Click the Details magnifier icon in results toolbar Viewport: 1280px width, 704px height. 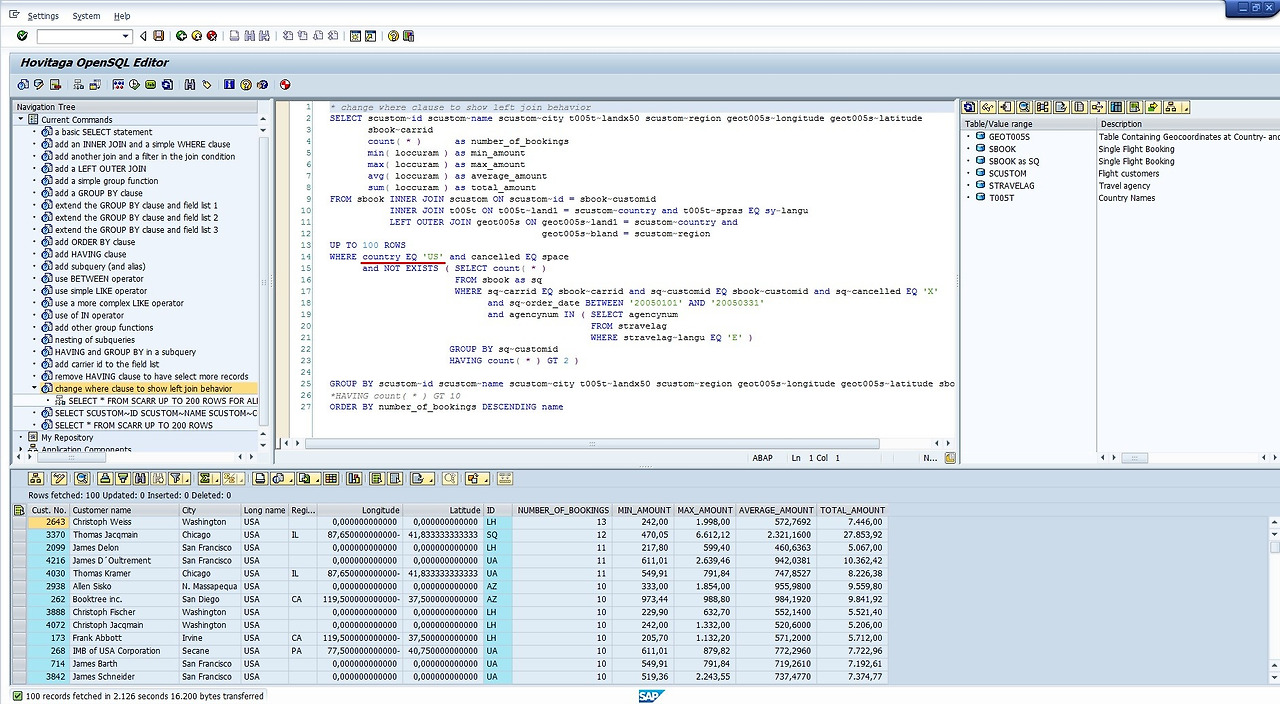click(82, 478)
